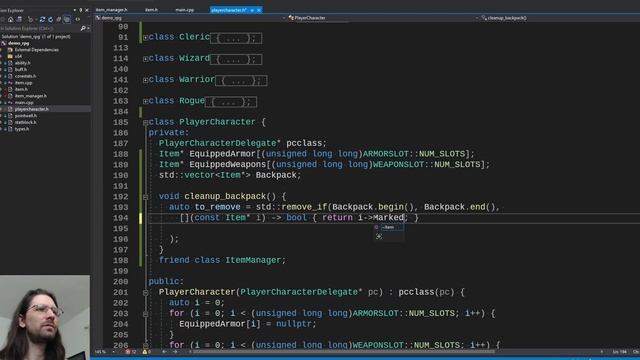Open buff.h in Solution Explorer

coord(21,69)
